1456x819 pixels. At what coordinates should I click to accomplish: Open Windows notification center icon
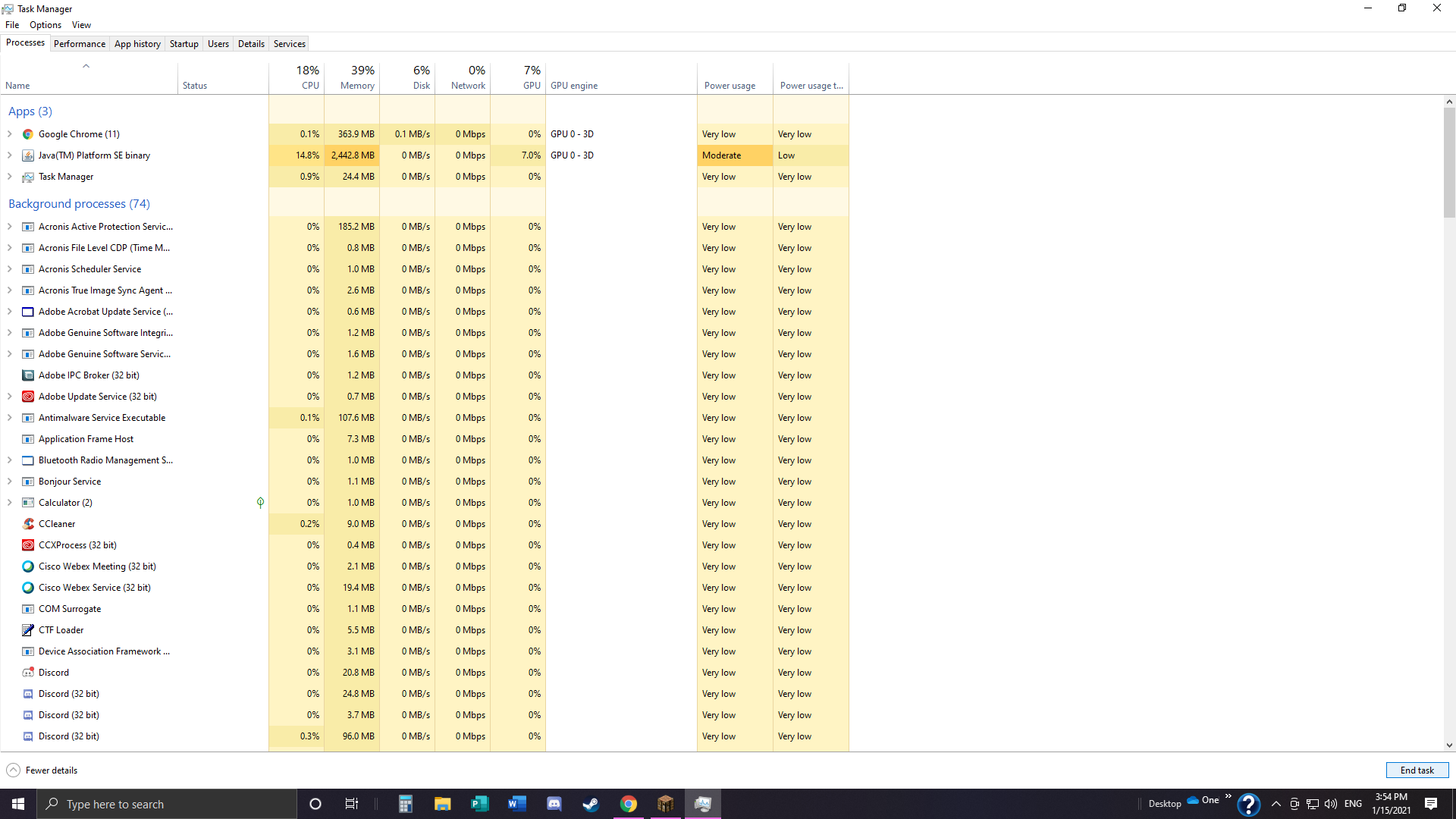click(x=1430, y=804)
